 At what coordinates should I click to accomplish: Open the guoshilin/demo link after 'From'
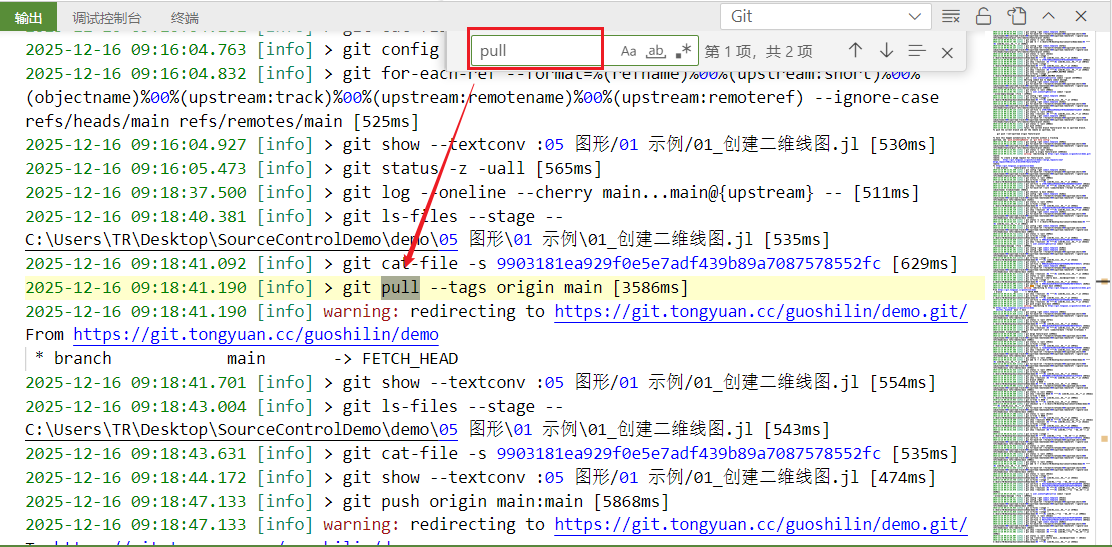(256, 335)
